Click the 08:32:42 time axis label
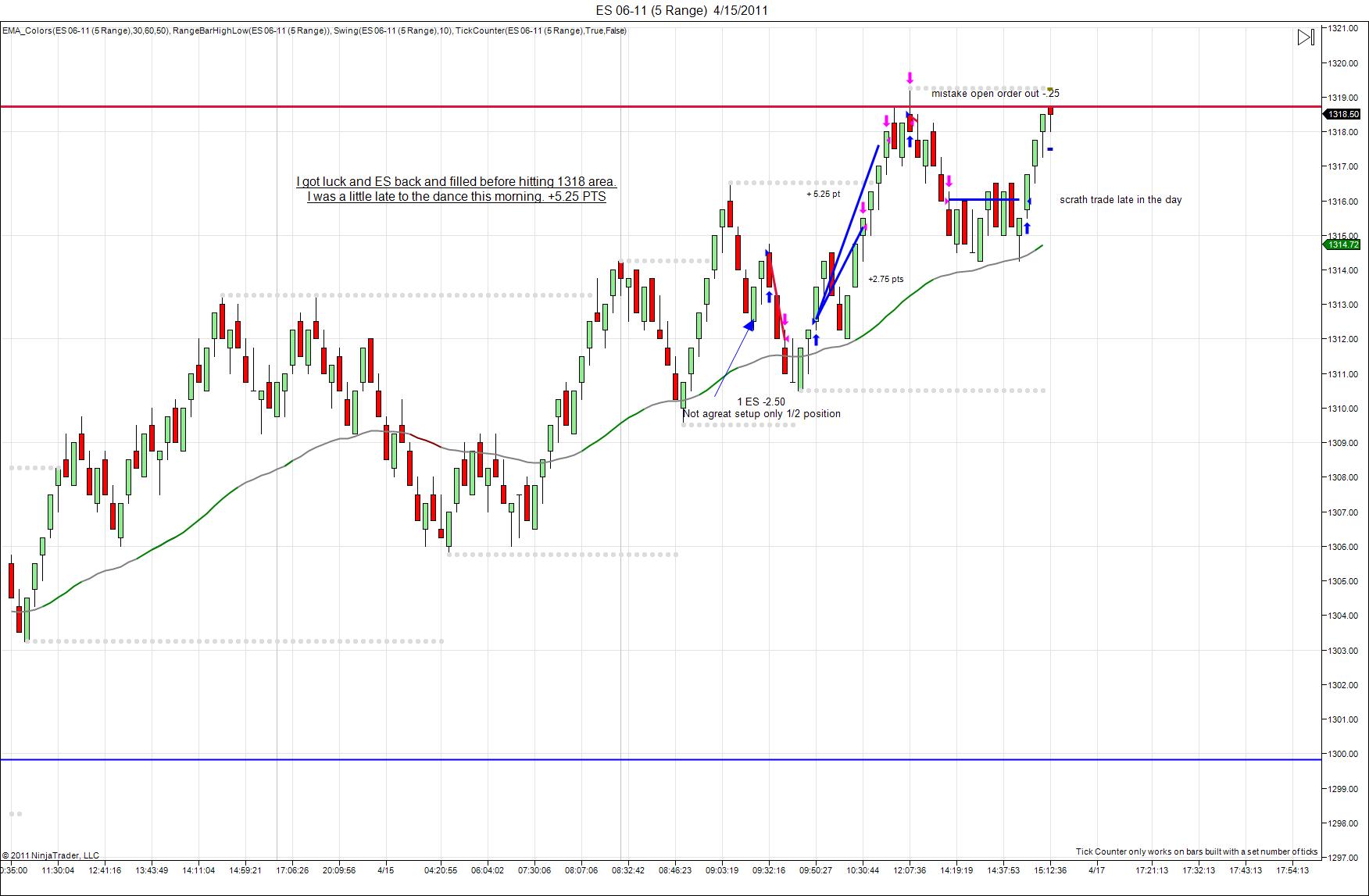 [628, 869]
